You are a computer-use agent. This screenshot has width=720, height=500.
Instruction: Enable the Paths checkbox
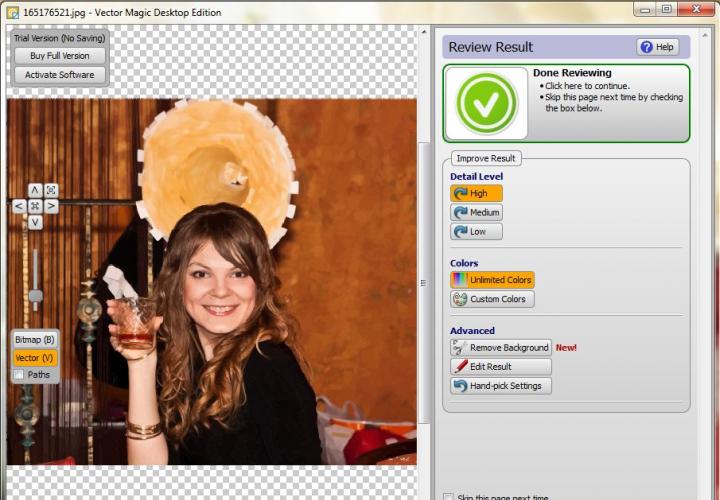pyautogui.click(x=19, y=375)
